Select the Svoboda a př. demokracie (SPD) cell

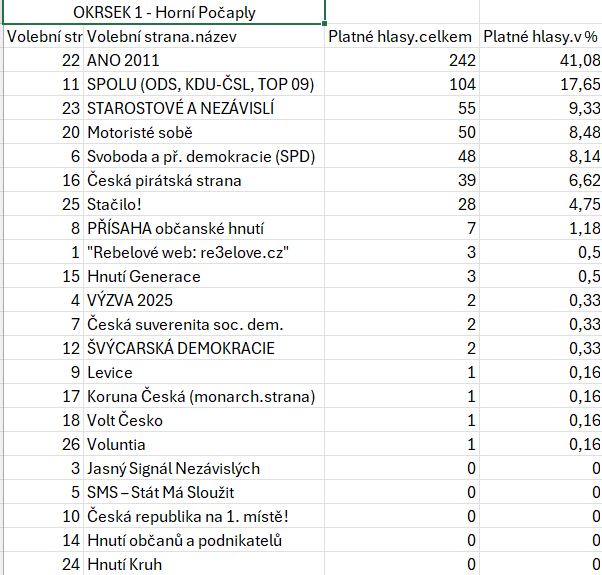pyautogui.click(x=198, y=157)
